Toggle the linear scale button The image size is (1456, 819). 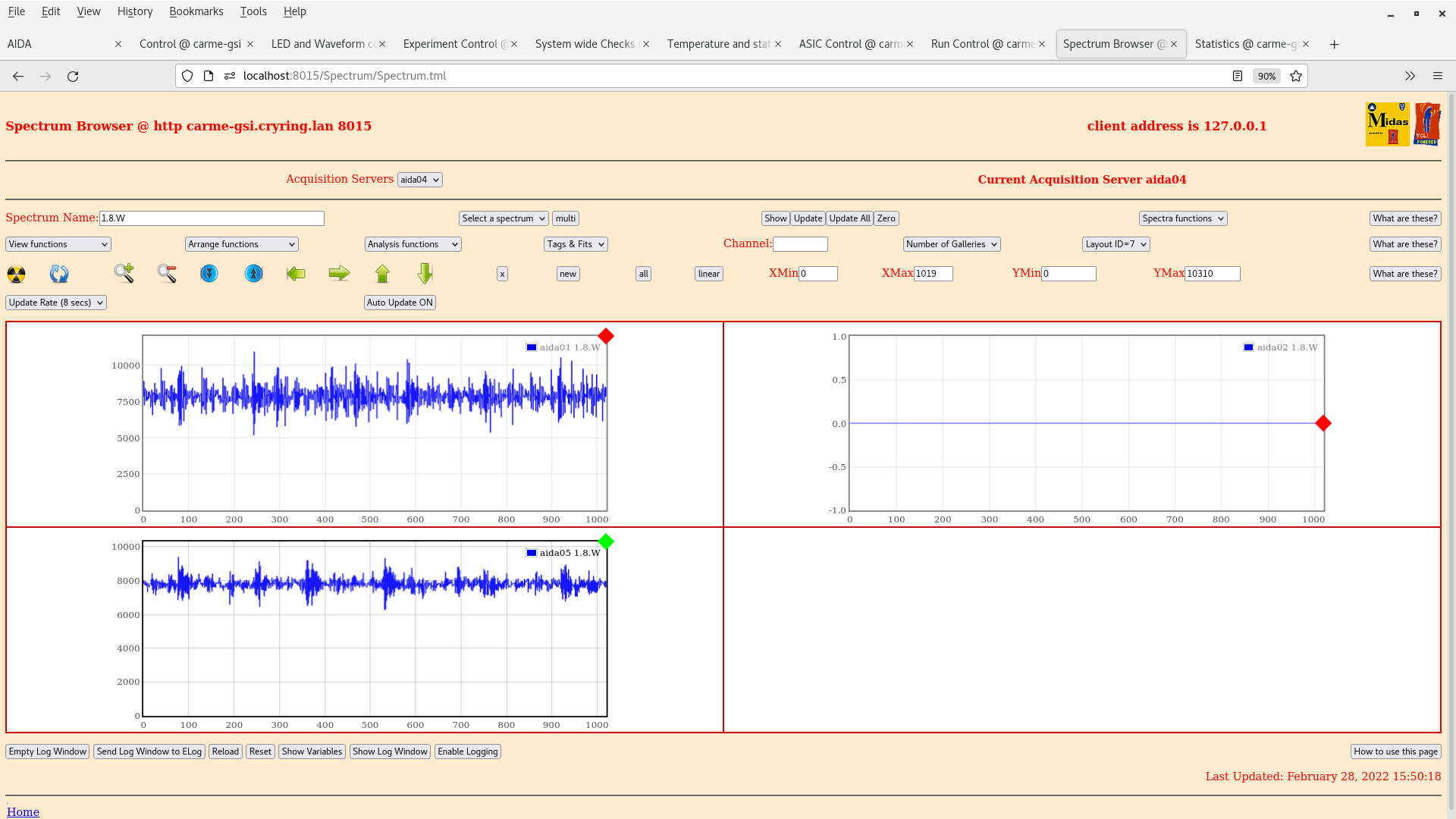coord(709,274)
